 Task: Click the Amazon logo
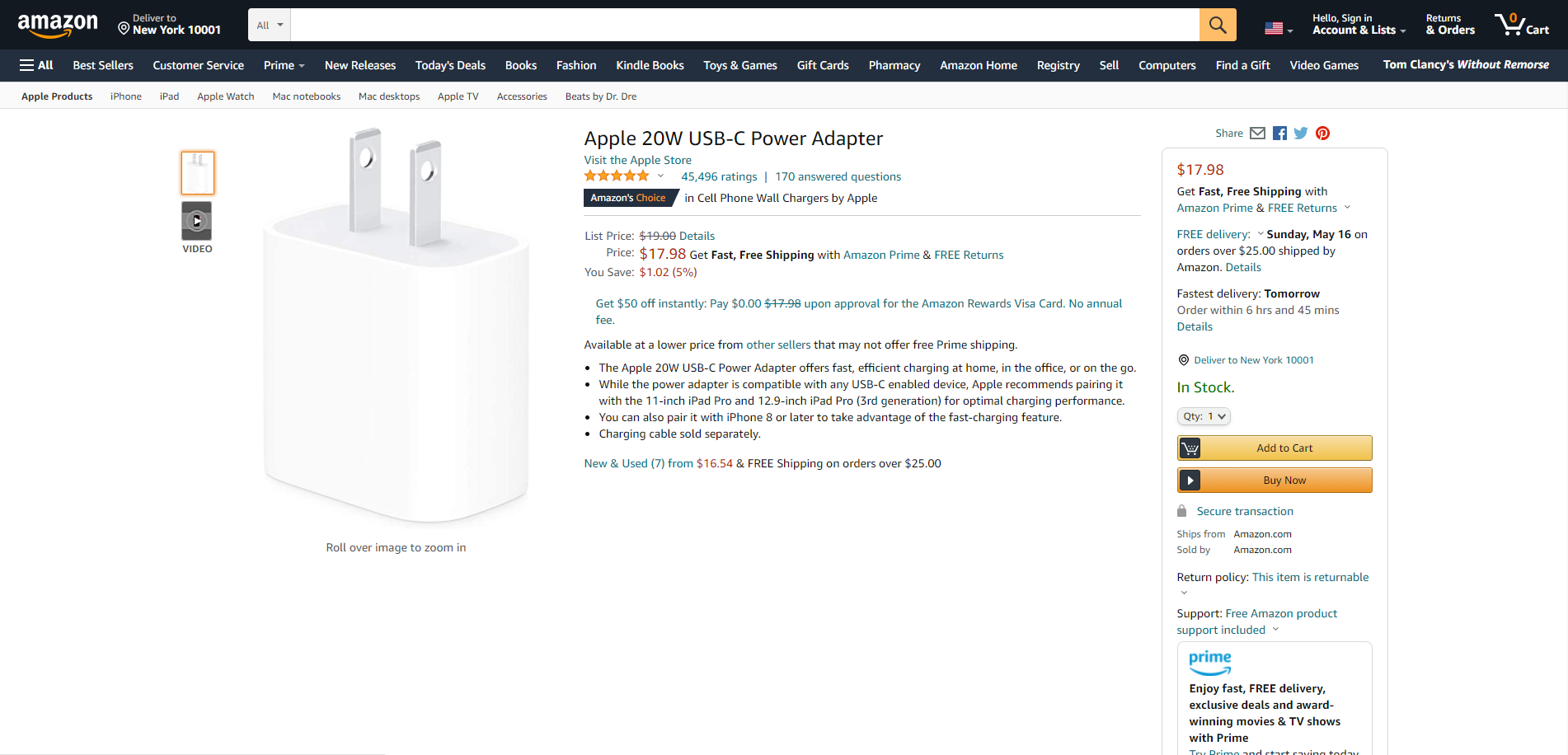[58, 26]
